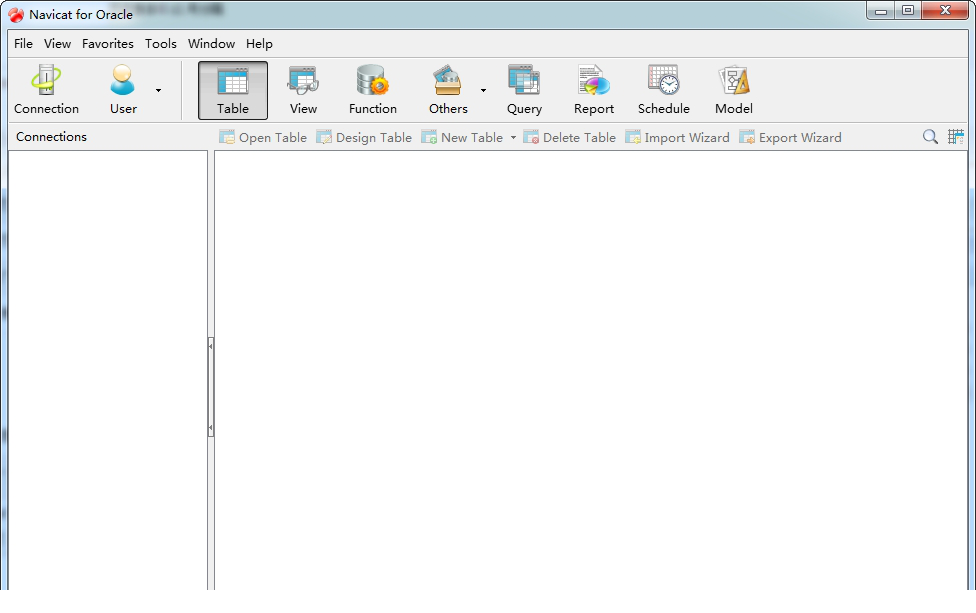Open the Tools menu
This screenshot has height=613, width=976.
tap(161, 44)
